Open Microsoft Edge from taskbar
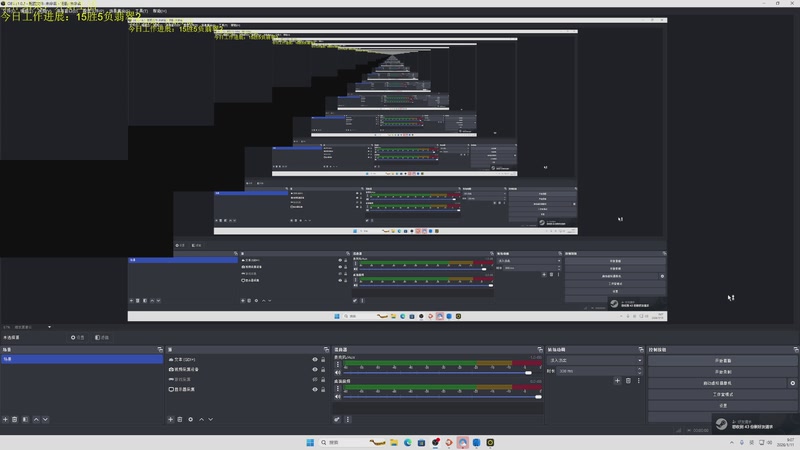Screen dimensions: 800x450 (408, 442)
